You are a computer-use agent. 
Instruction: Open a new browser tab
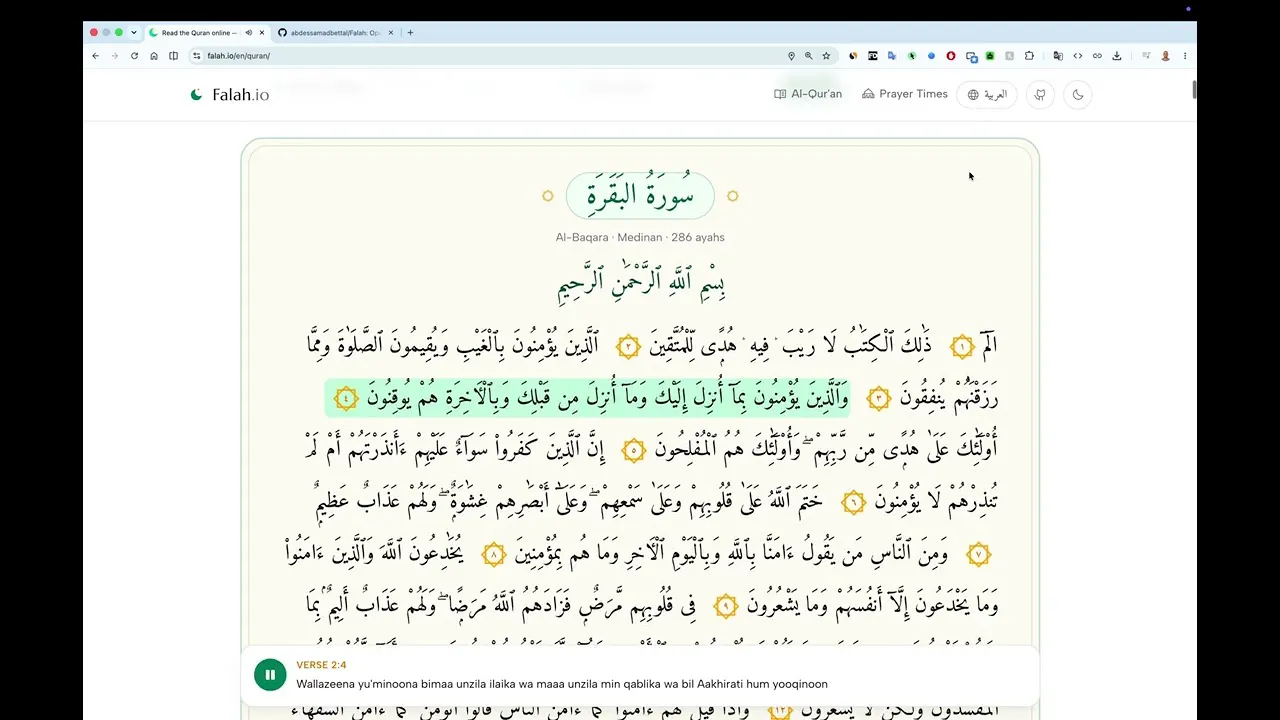click(410, 32)
